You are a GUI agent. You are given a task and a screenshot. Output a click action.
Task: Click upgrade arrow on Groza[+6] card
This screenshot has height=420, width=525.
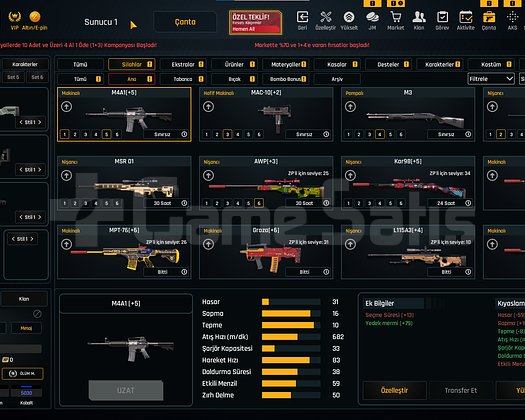208,244
